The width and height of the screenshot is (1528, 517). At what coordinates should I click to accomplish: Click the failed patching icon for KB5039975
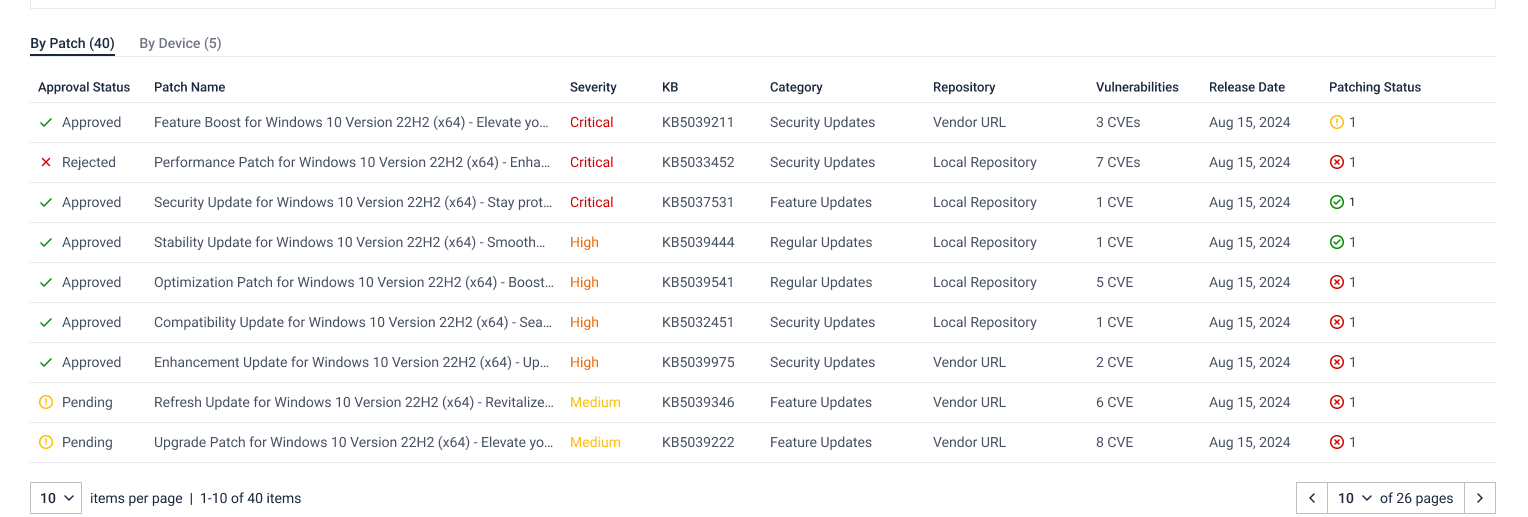click(x=1336, y=362)
